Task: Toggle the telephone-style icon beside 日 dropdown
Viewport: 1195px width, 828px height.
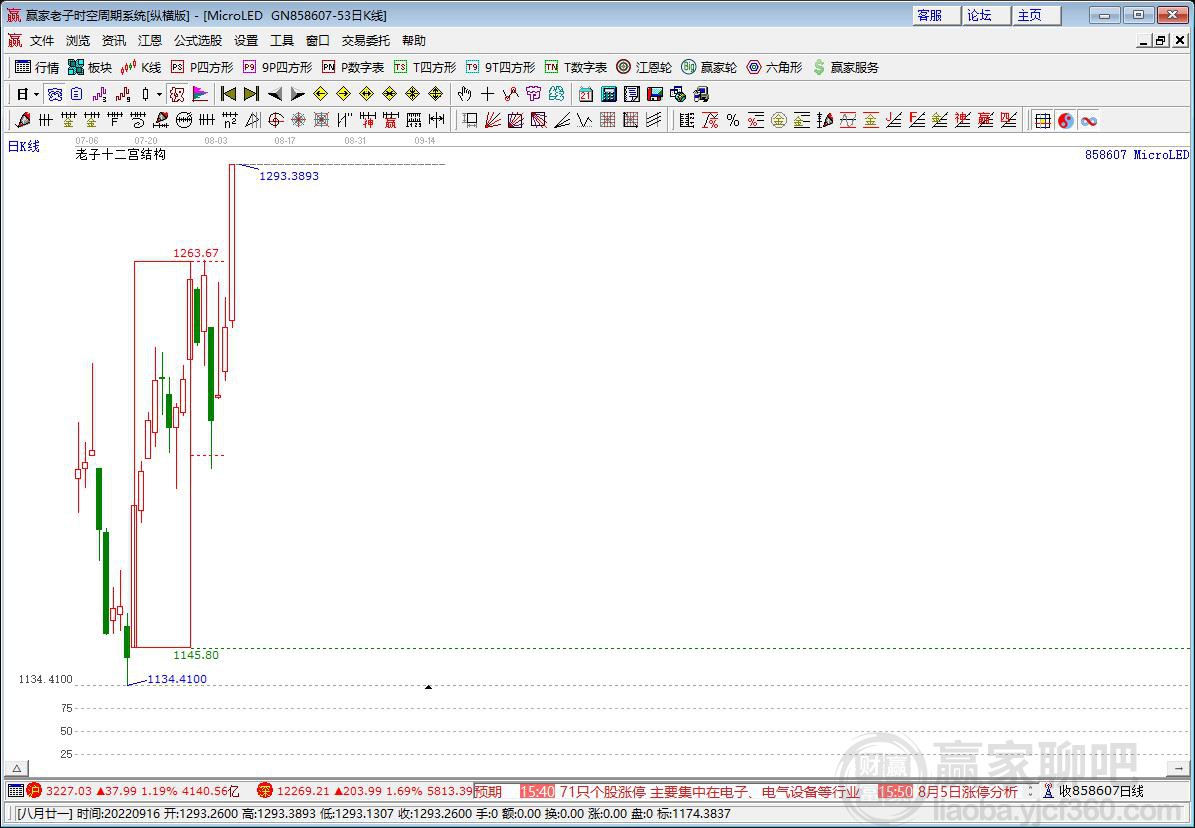Action: (x=54, y=95)
